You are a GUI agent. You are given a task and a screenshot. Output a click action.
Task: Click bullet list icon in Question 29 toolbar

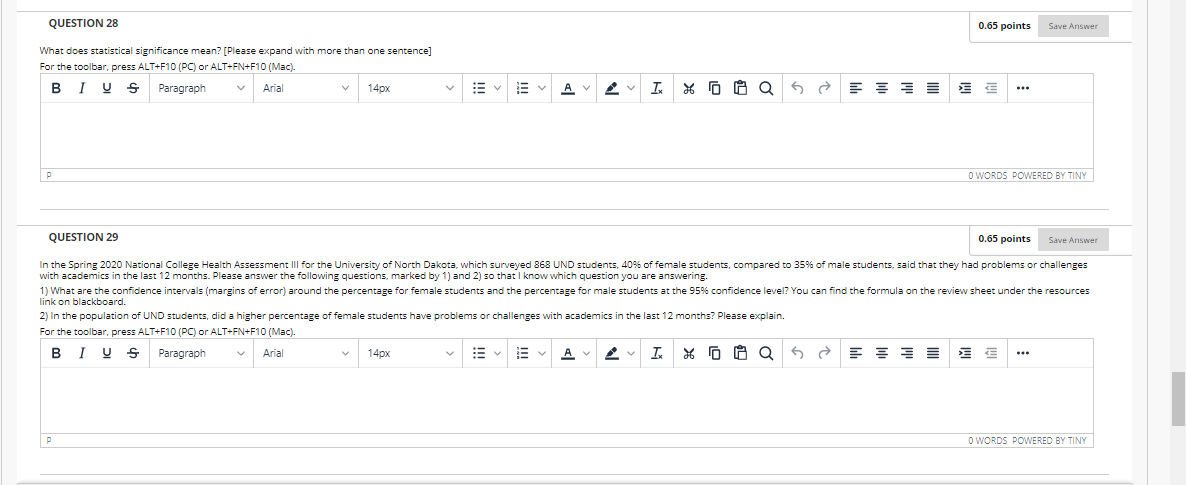[478, 353]
